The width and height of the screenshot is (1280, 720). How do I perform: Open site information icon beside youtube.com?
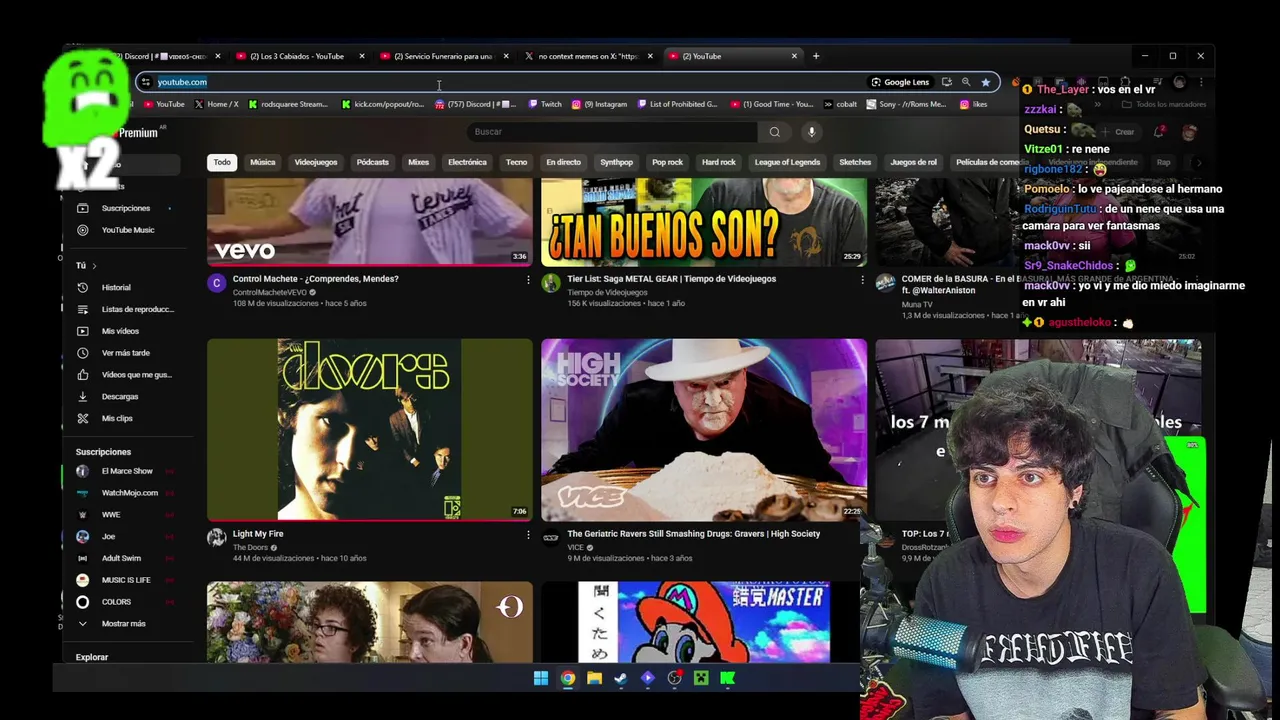[x=146, y=82]
